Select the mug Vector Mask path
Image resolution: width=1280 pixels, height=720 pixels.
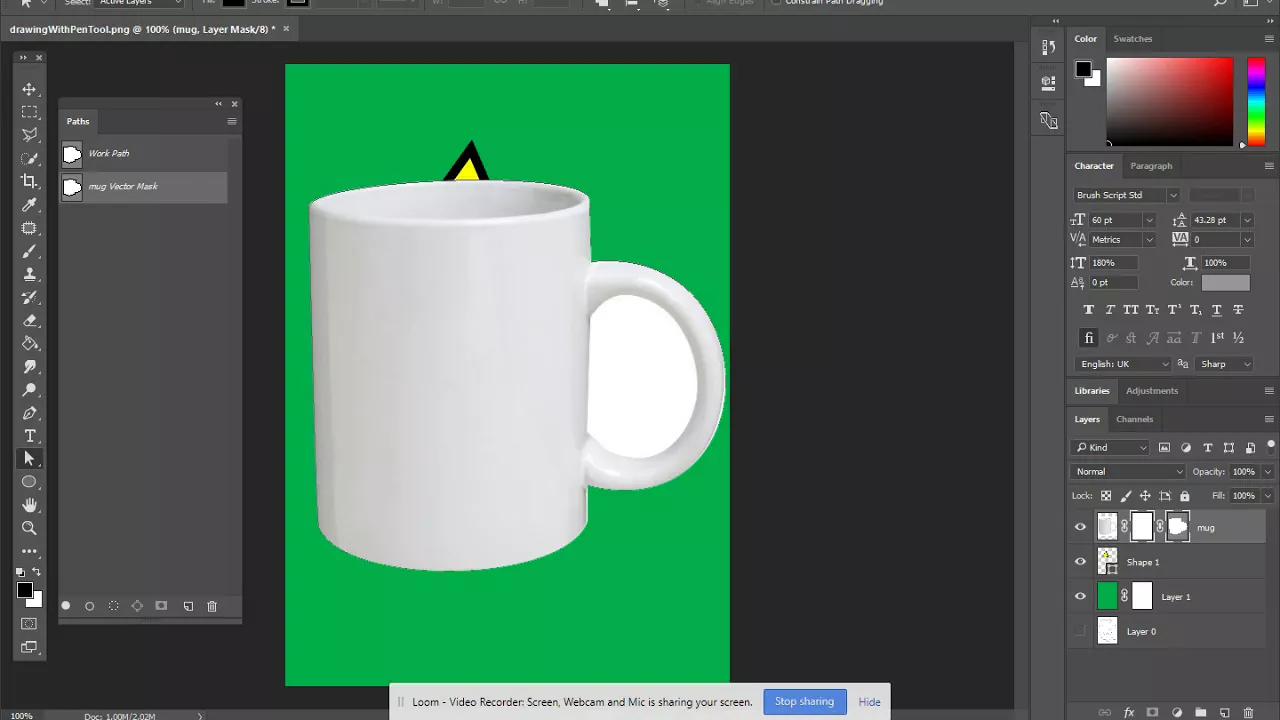[143, 187]
